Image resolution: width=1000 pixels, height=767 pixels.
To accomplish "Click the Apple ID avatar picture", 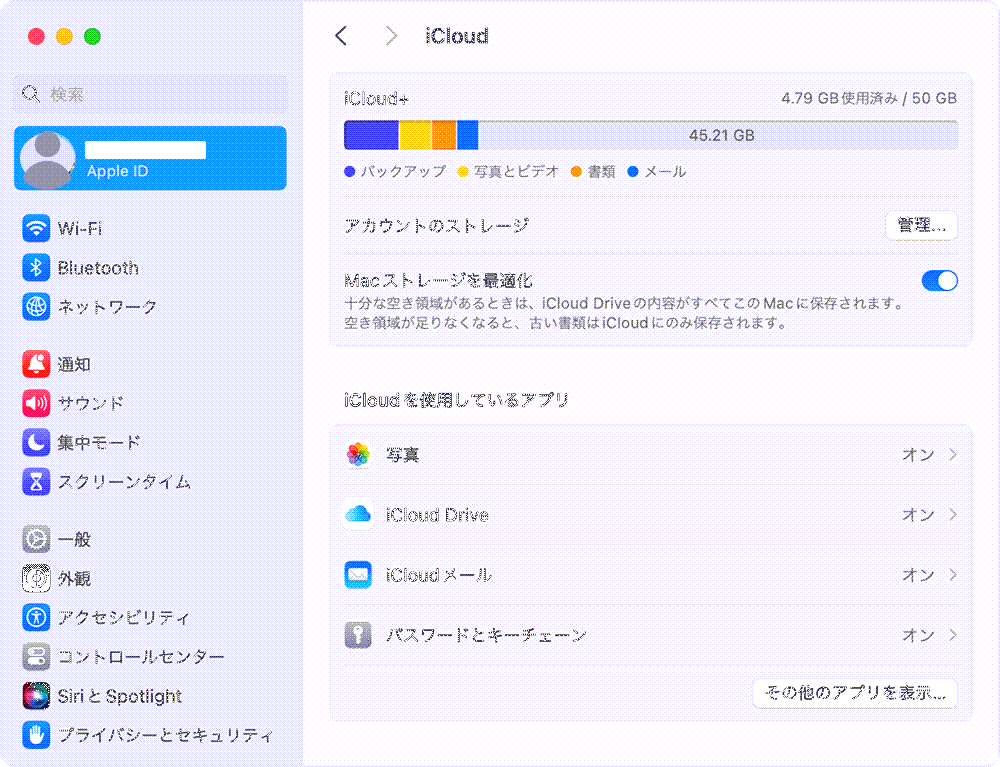I will [x=48, y=159].
